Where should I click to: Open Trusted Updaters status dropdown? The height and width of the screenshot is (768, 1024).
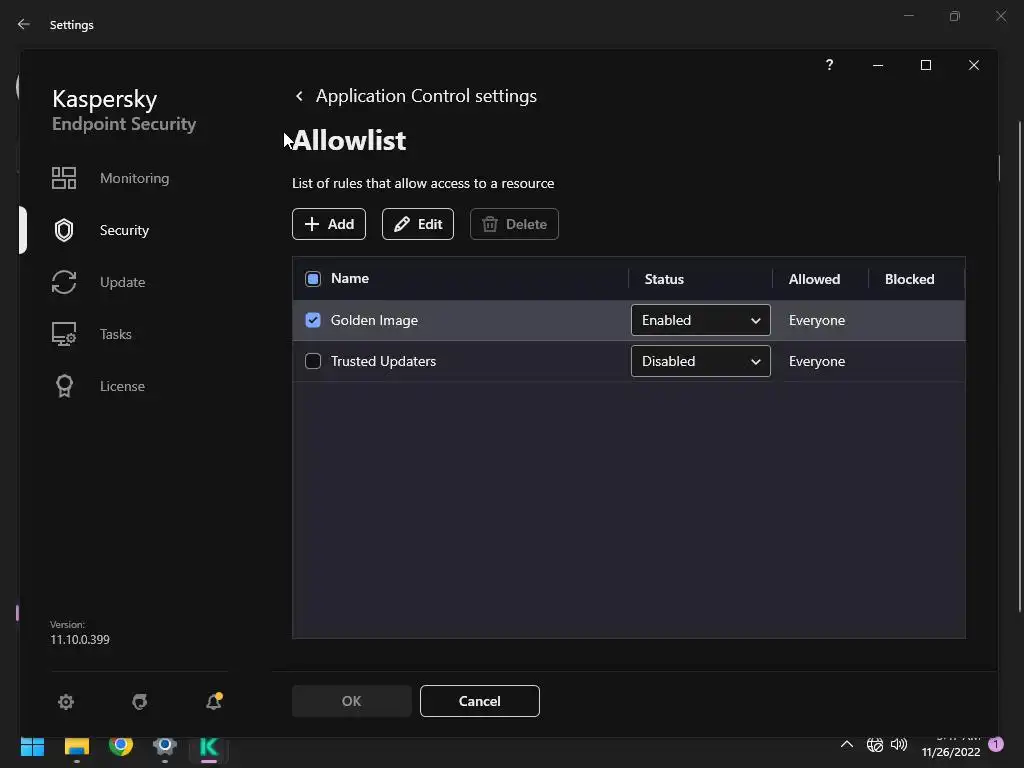coord(701,361)
